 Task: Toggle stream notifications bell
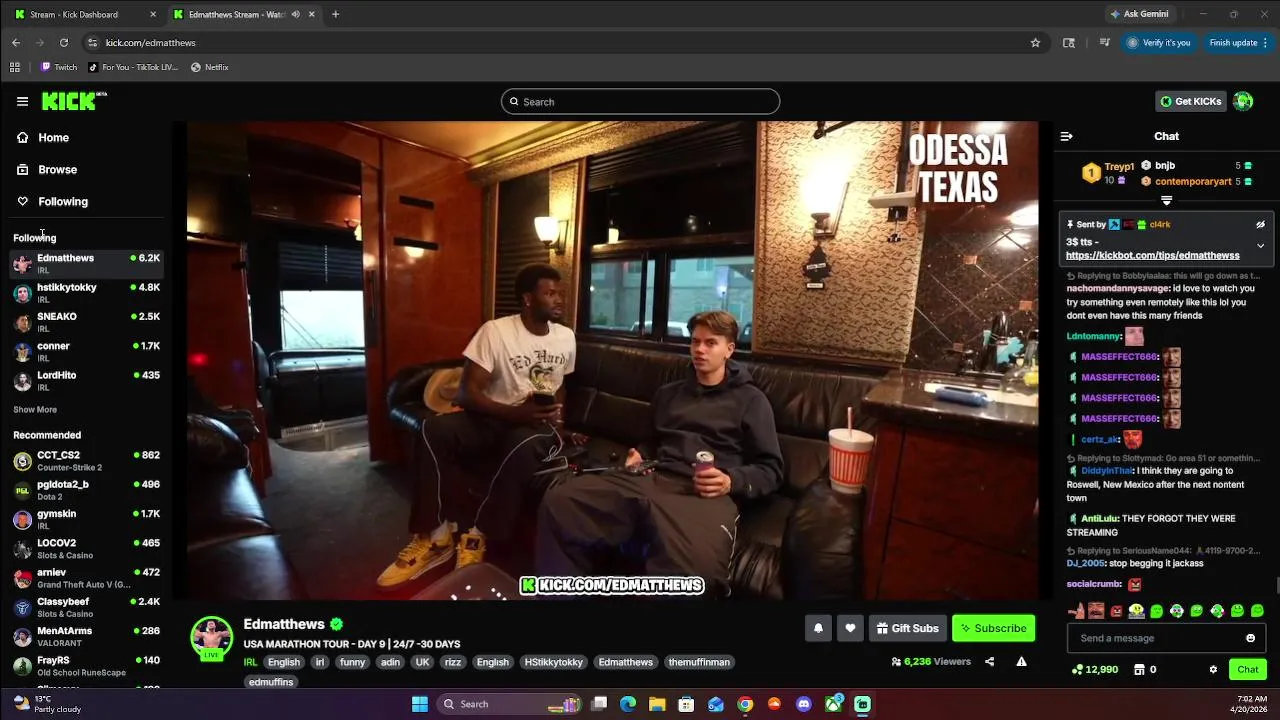[818, 628]
